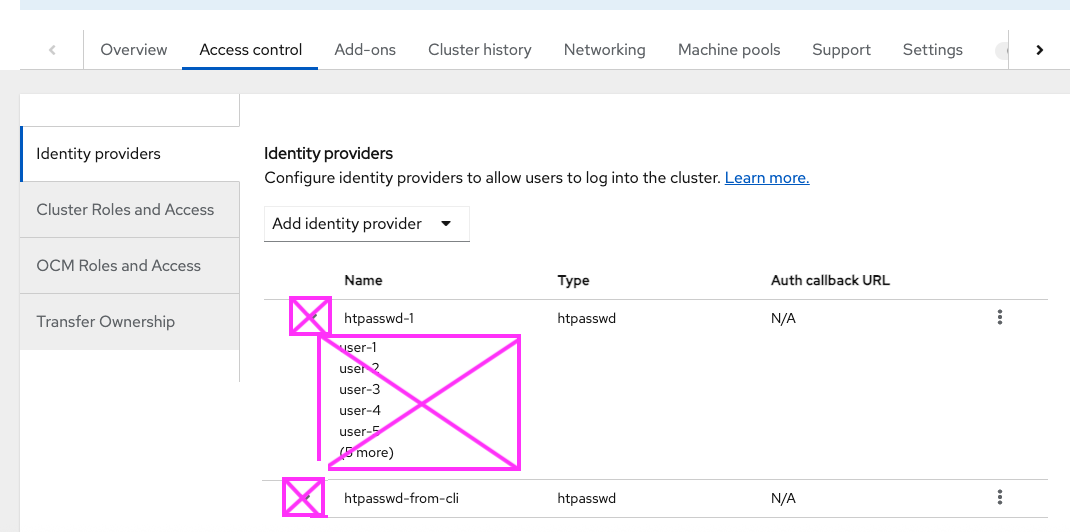Open Cluster Roles and Access section
Screen dimensions: 1070x532
pos(125,210)
